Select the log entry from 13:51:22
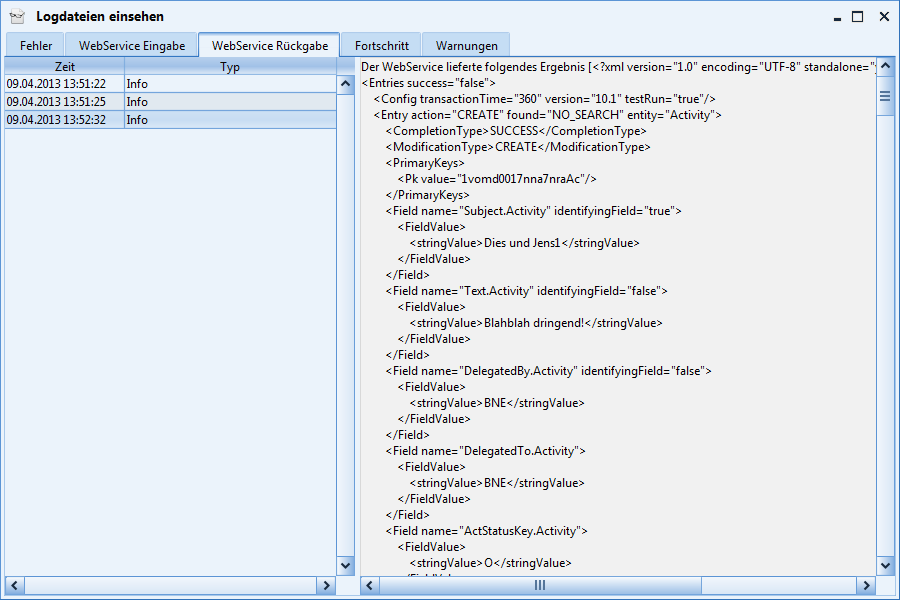 63,84
